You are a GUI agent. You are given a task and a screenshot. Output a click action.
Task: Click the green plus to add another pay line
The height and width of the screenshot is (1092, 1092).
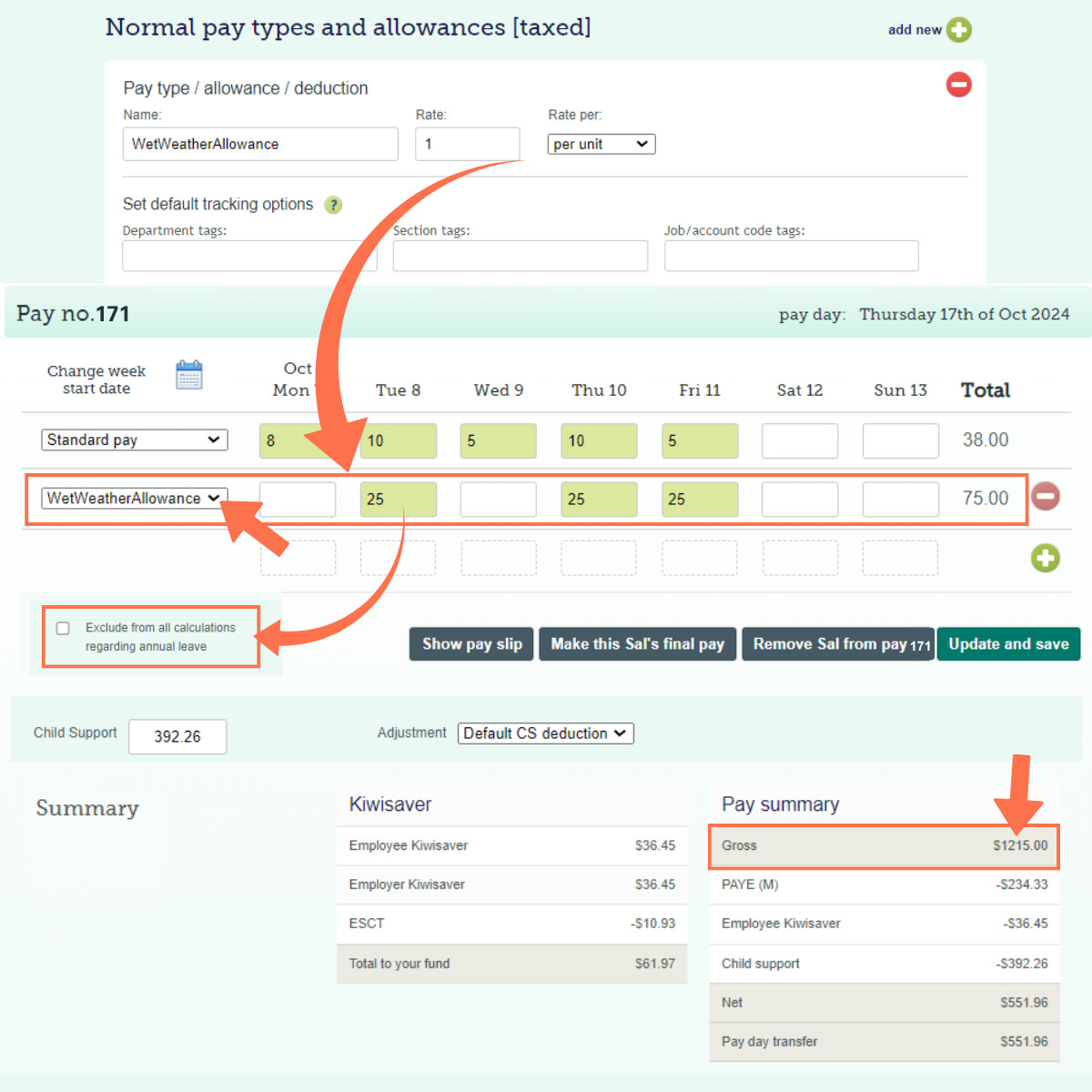[1046, 558]
